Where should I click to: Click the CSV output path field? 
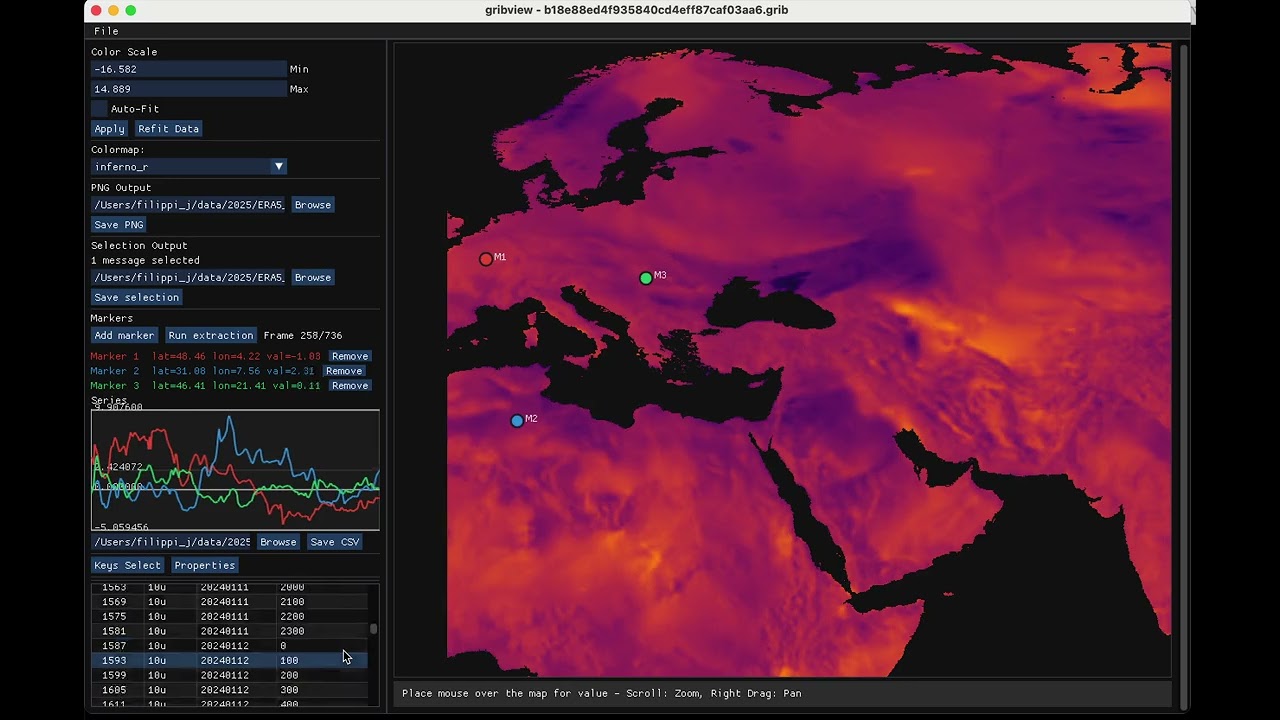click(172, 542)
